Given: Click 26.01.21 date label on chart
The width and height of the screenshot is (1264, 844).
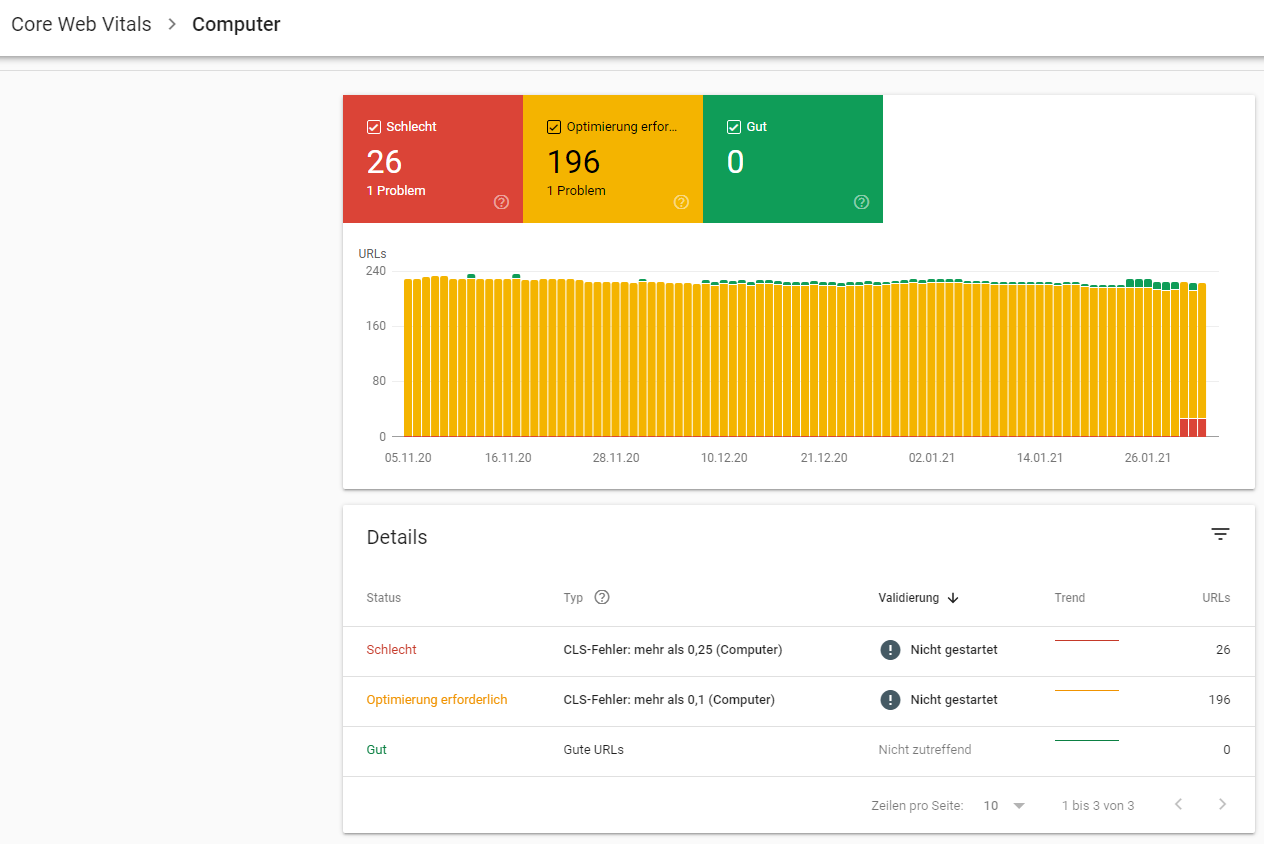Looking at the screenshot, I should click(x=1148, y=458).
